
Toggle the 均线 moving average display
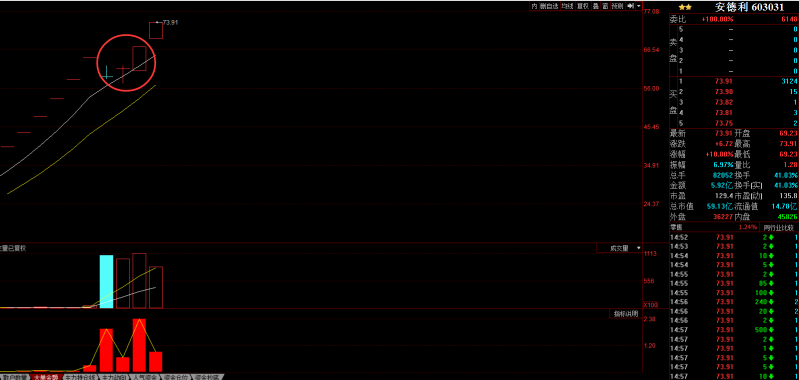coord(568,6)
